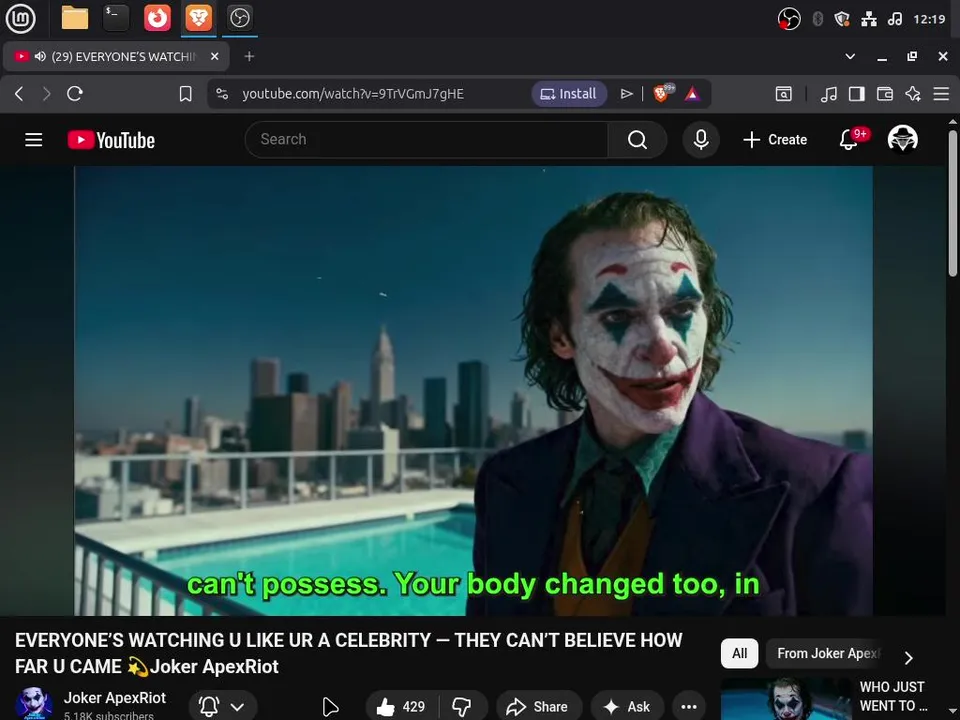
Task: Open Brave Rewards triangle icon
Action: tap(692, 94)
